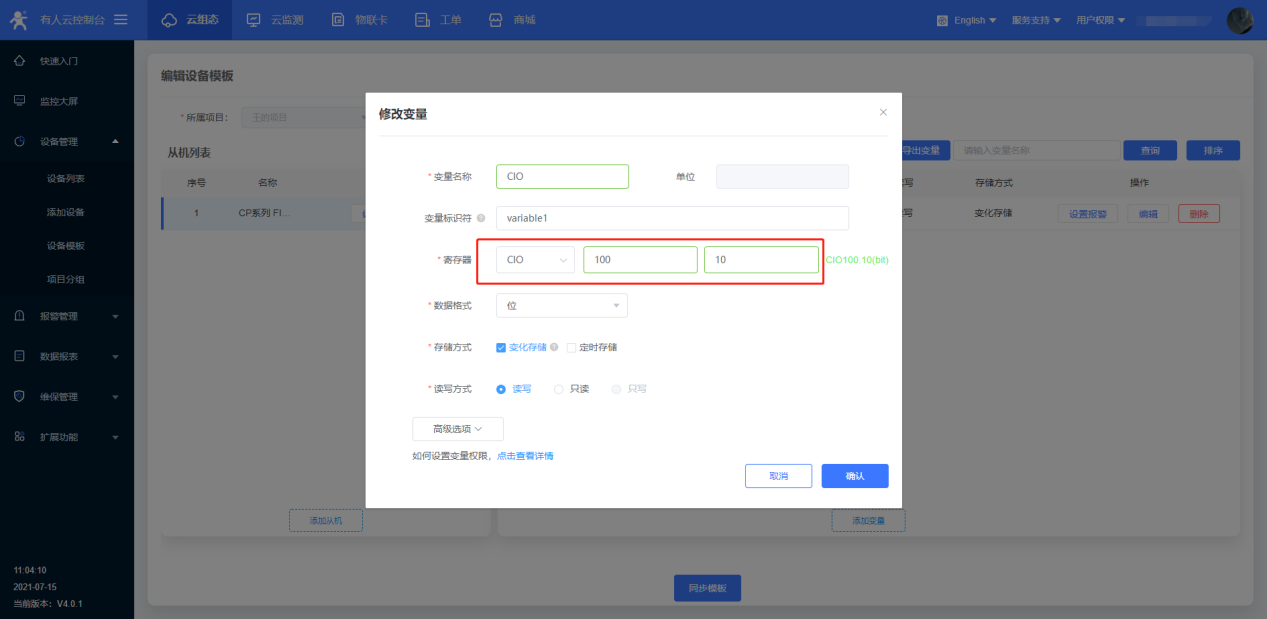Select the 只读 radio button
The image size is (1267, 619).
coord(559,389)
